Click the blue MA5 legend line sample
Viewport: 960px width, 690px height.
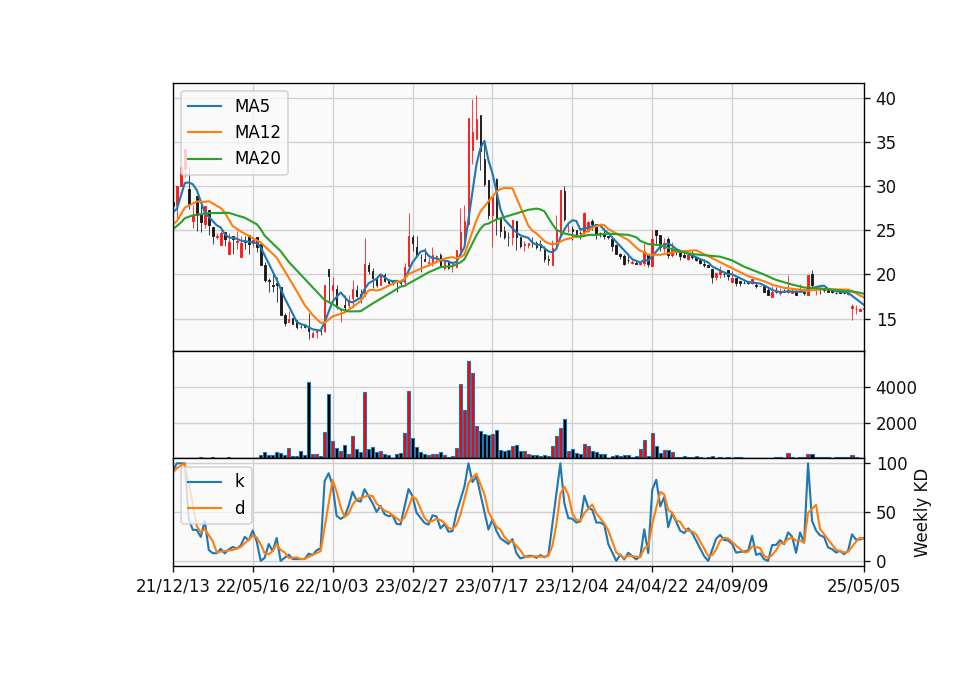(204, 106)
